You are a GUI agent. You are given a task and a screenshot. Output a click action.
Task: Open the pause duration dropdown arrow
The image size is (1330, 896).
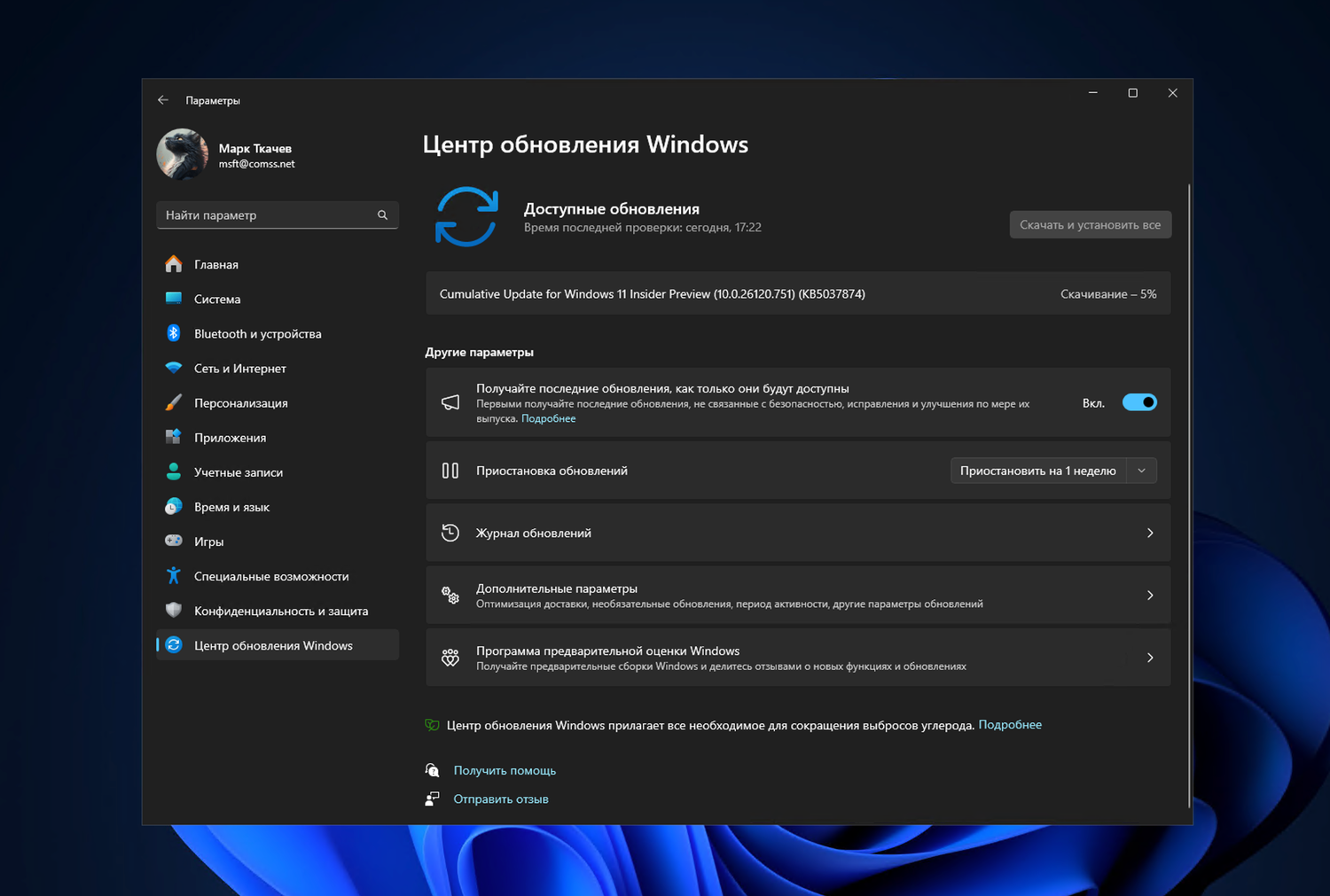point(1142,471)
